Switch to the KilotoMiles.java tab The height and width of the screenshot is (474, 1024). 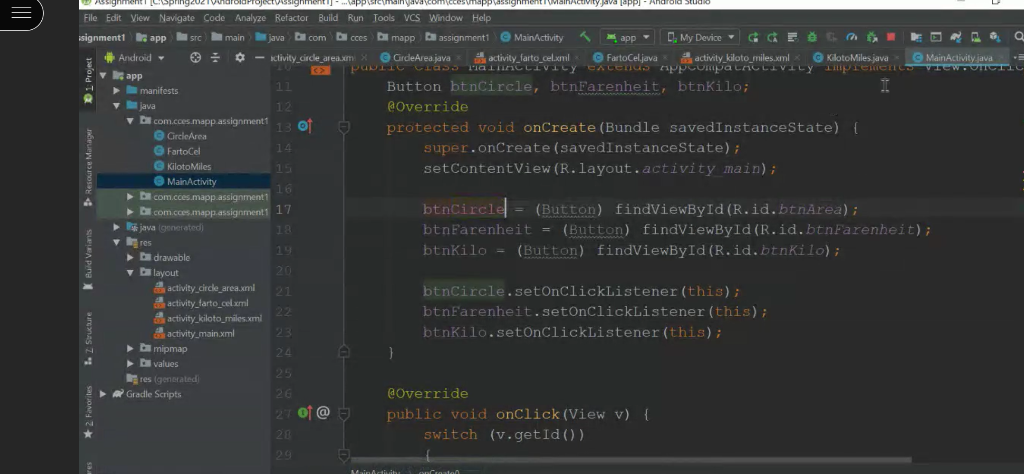coord(857,58)
